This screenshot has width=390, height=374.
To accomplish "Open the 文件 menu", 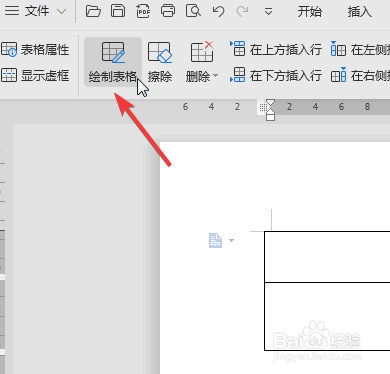I will point(37,11).
